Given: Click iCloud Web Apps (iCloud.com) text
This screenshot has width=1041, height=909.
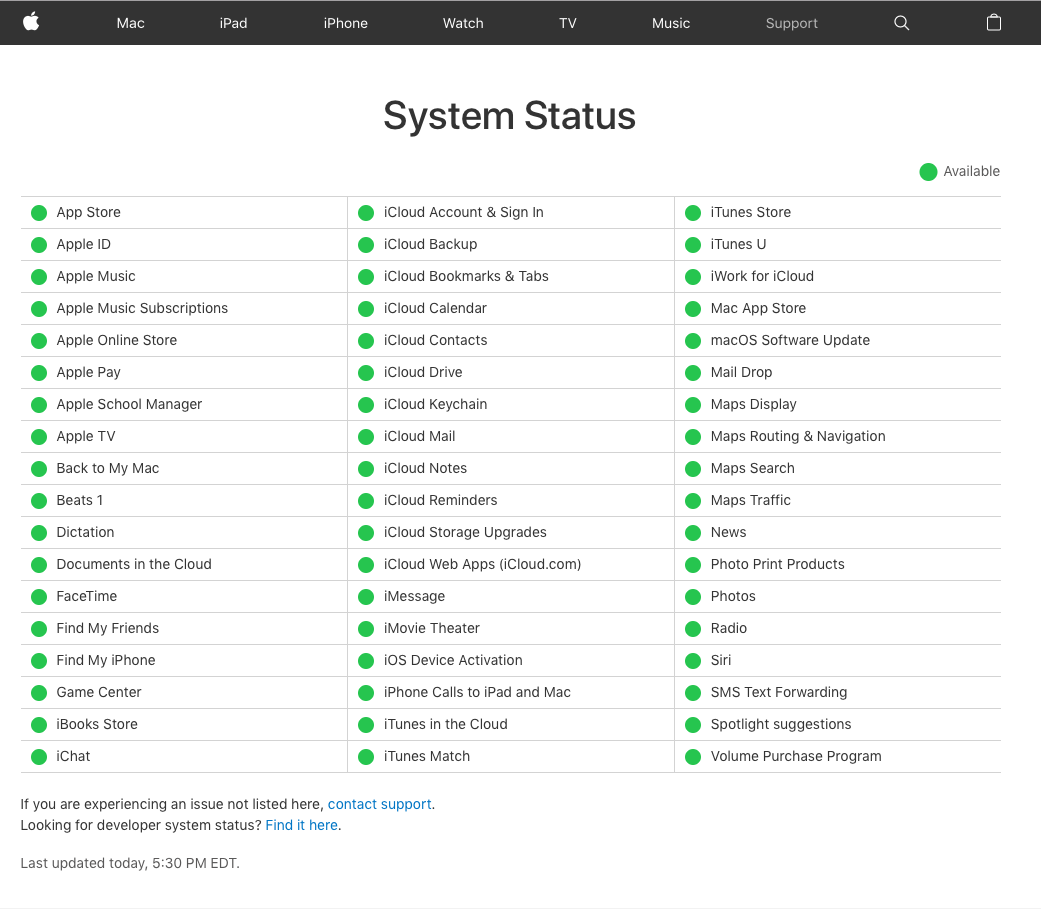Looking at the screenshot, I should click(x=483, y=564).
